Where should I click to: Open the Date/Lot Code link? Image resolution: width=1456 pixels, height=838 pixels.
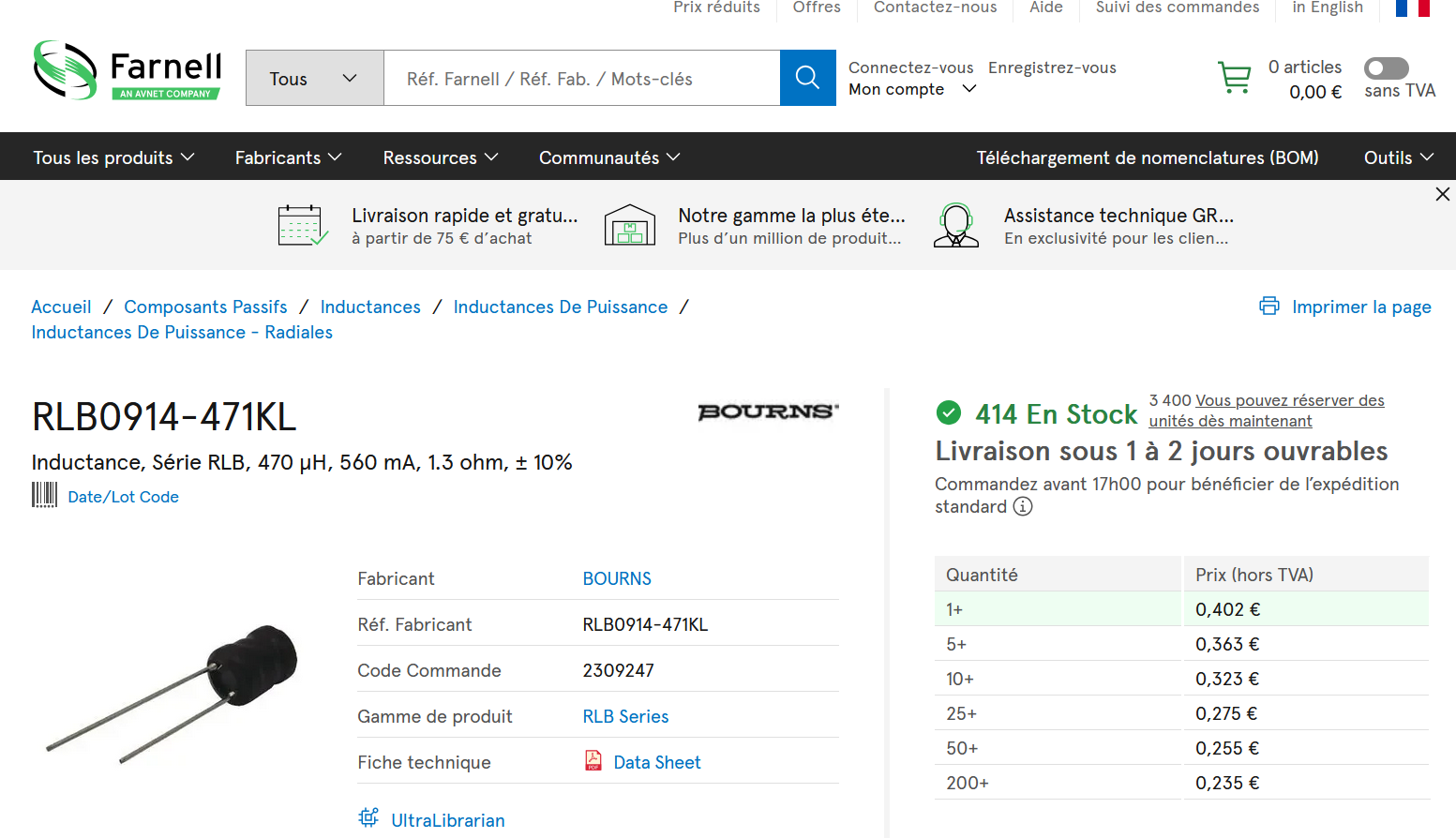(123, 497)
